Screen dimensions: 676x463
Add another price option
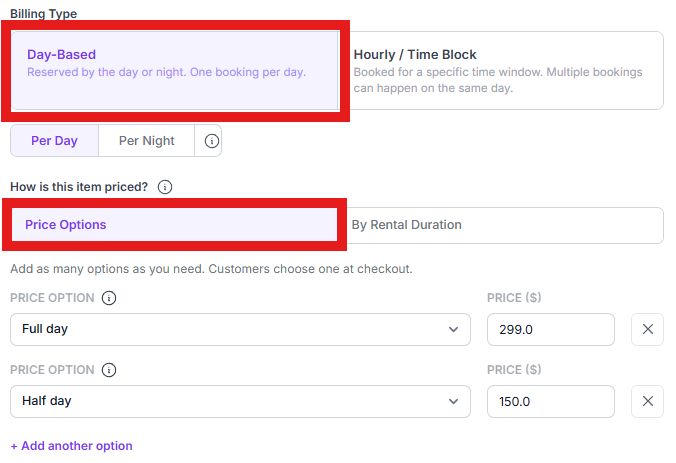(72, 446)
